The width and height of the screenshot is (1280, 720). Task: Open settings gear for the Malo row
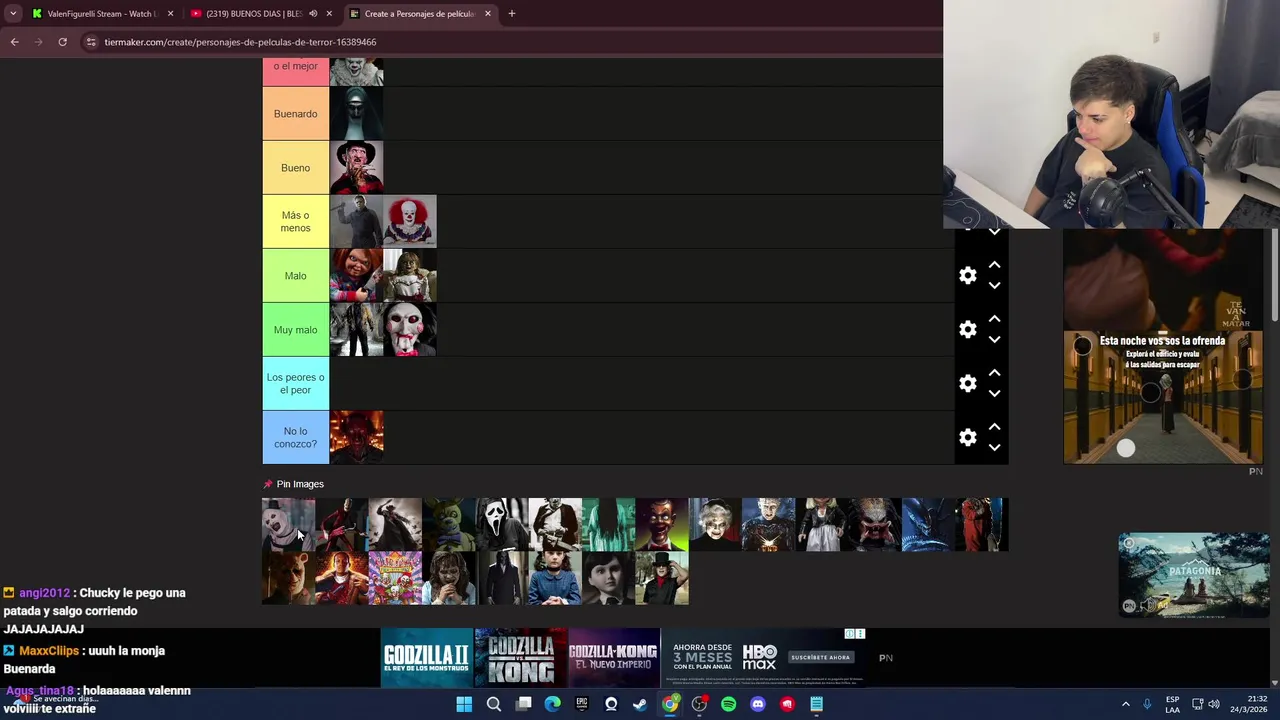(967, 275)
